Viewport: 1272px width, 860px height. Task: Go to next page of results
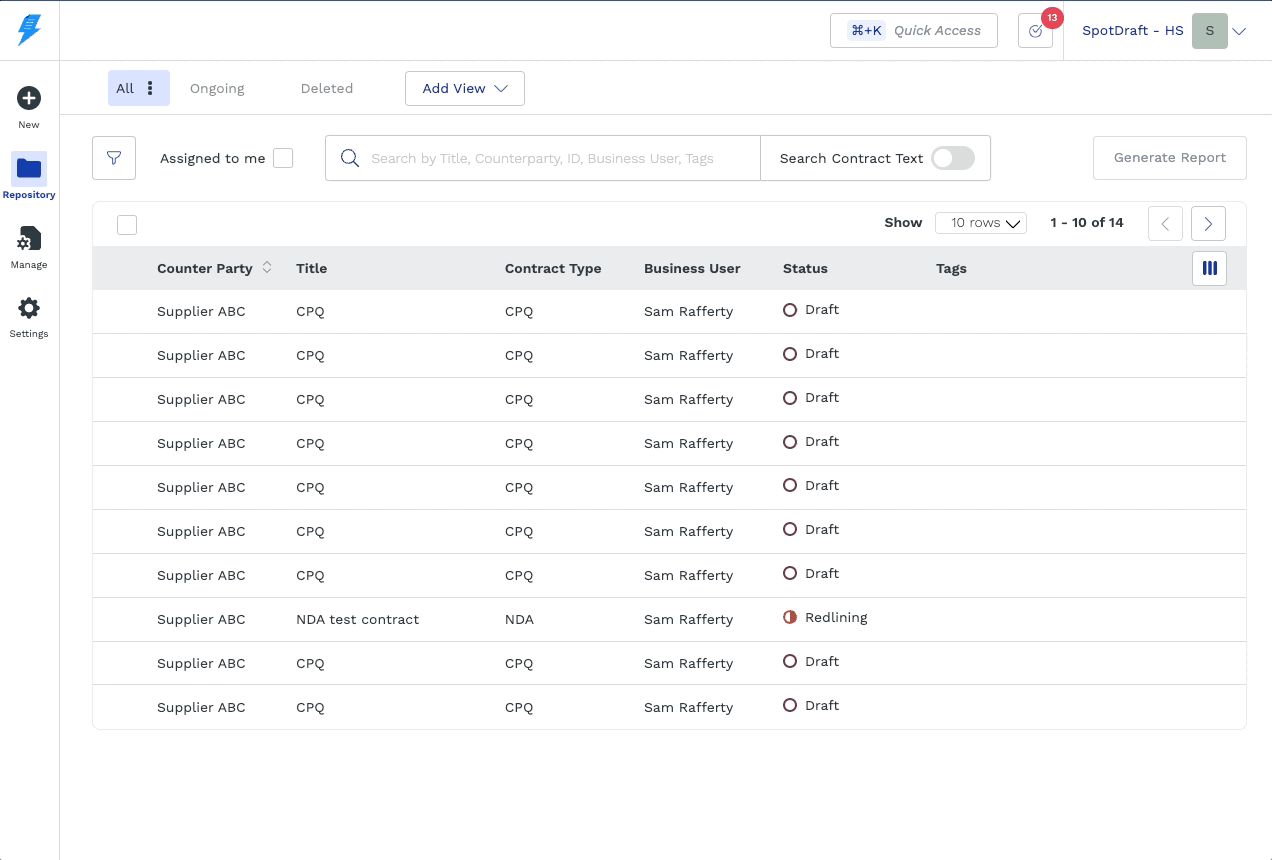1208,223
